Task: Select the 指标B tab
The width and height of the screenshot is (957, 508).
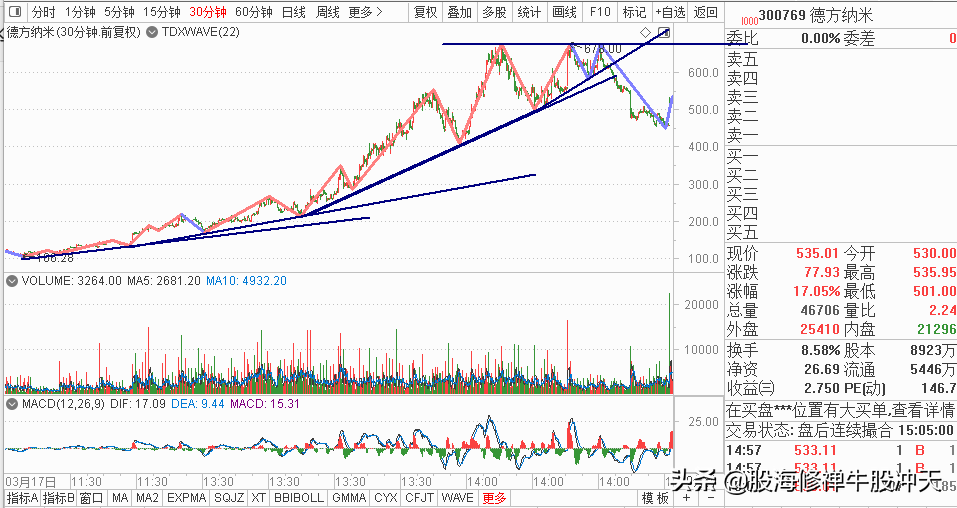Action: point(59,498)
